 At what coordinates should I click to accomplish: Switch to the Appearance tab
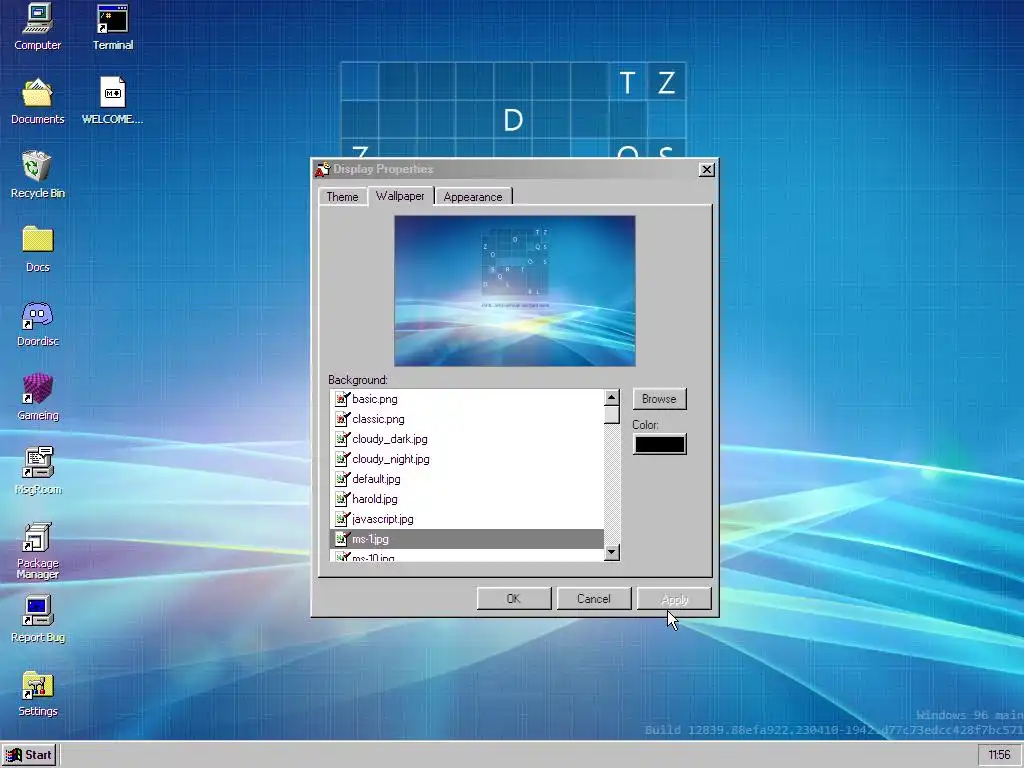pyautogui.click(x=473, y=197)
